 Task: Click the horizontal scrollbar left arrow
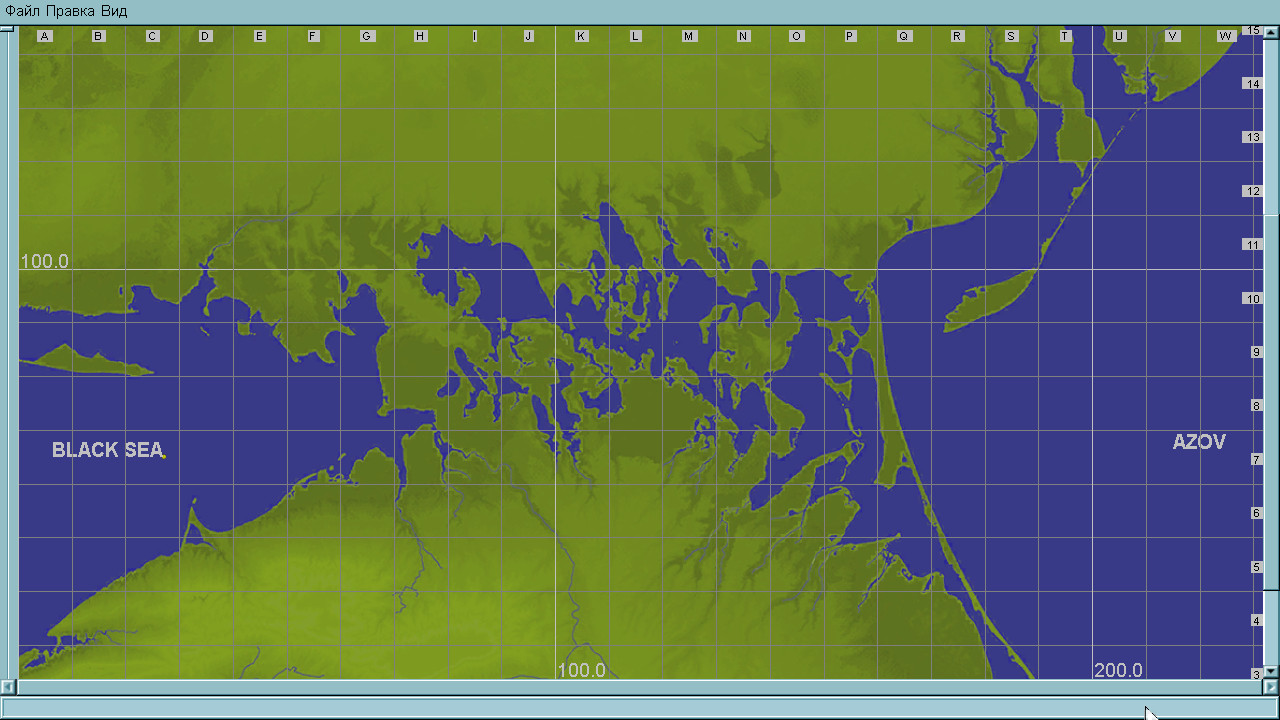coord(8,688)
